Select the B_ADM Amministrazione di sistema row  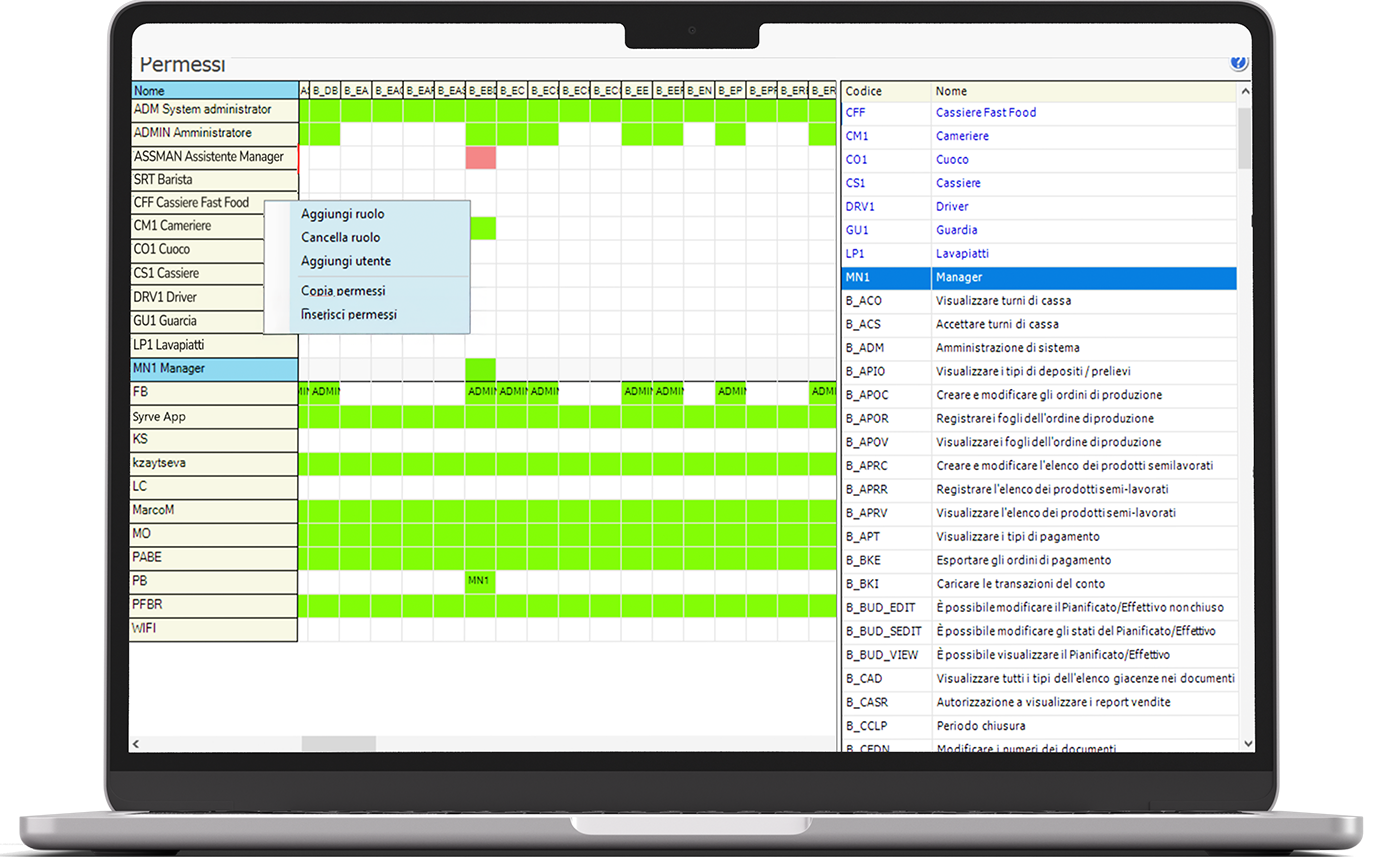[1000, 348]
